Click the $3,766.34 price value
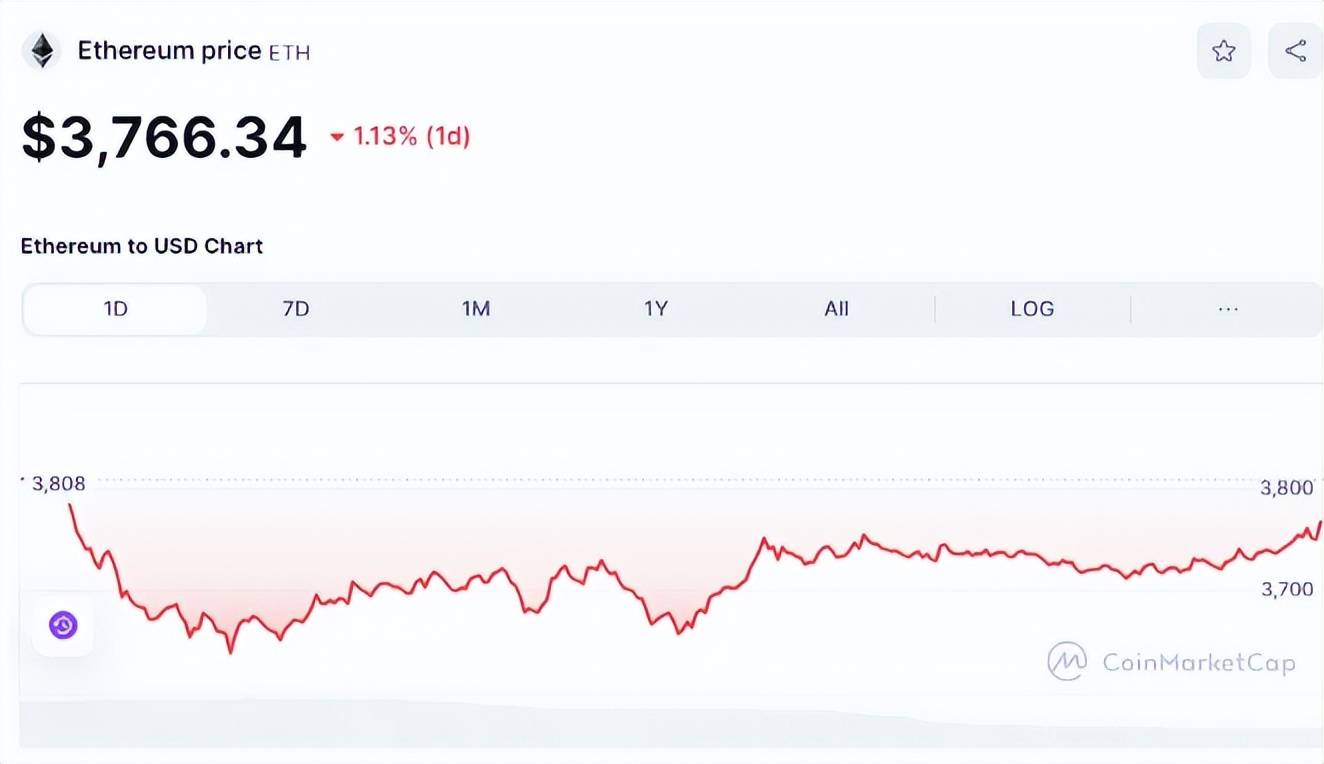The image size is (1324, 764). click(x=165, y=138)
